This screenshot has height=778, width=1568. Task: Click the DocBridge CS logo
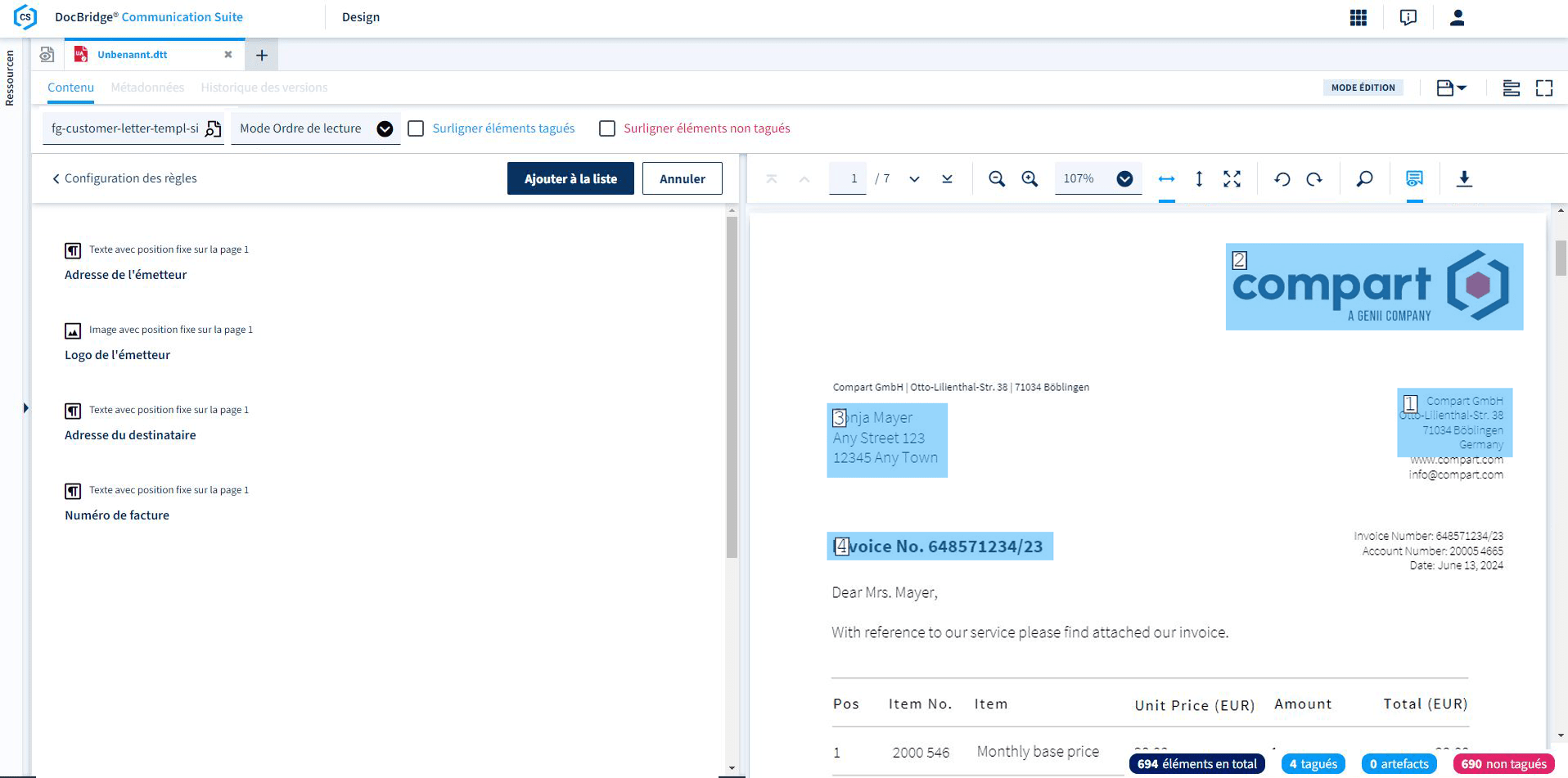point(25,16)
